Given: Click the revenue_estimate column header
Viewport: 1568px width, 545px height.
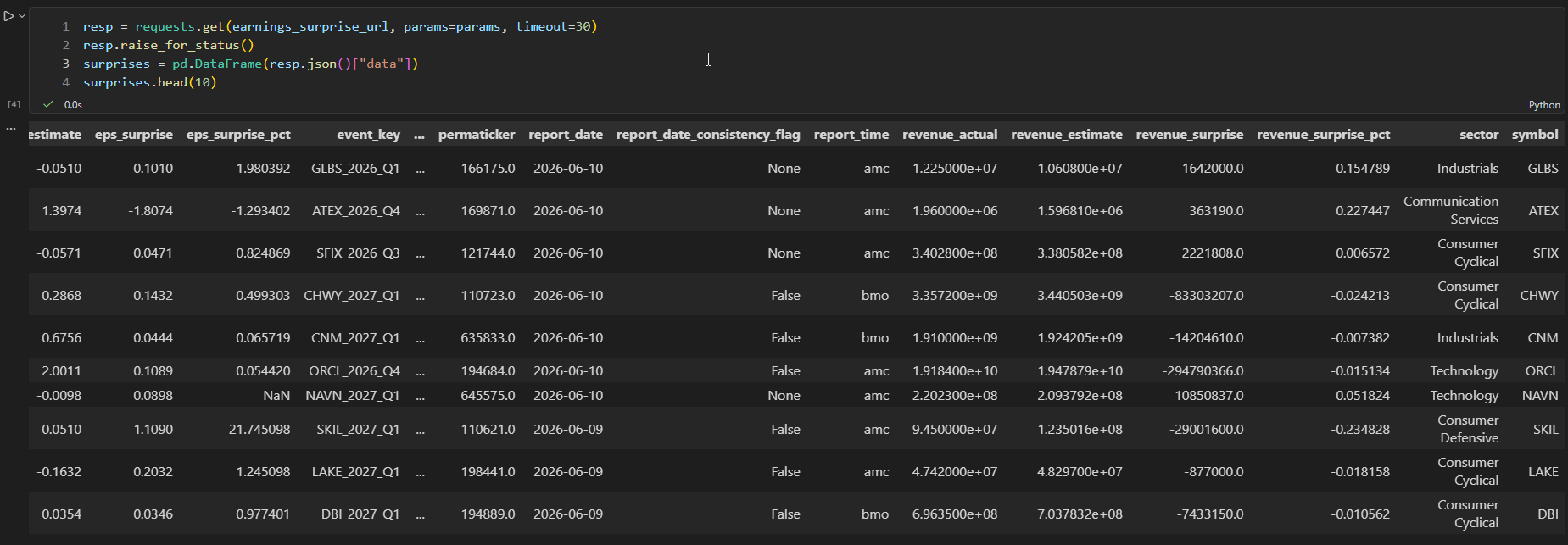Looking at the screenshot, I should pos(1067,135).
